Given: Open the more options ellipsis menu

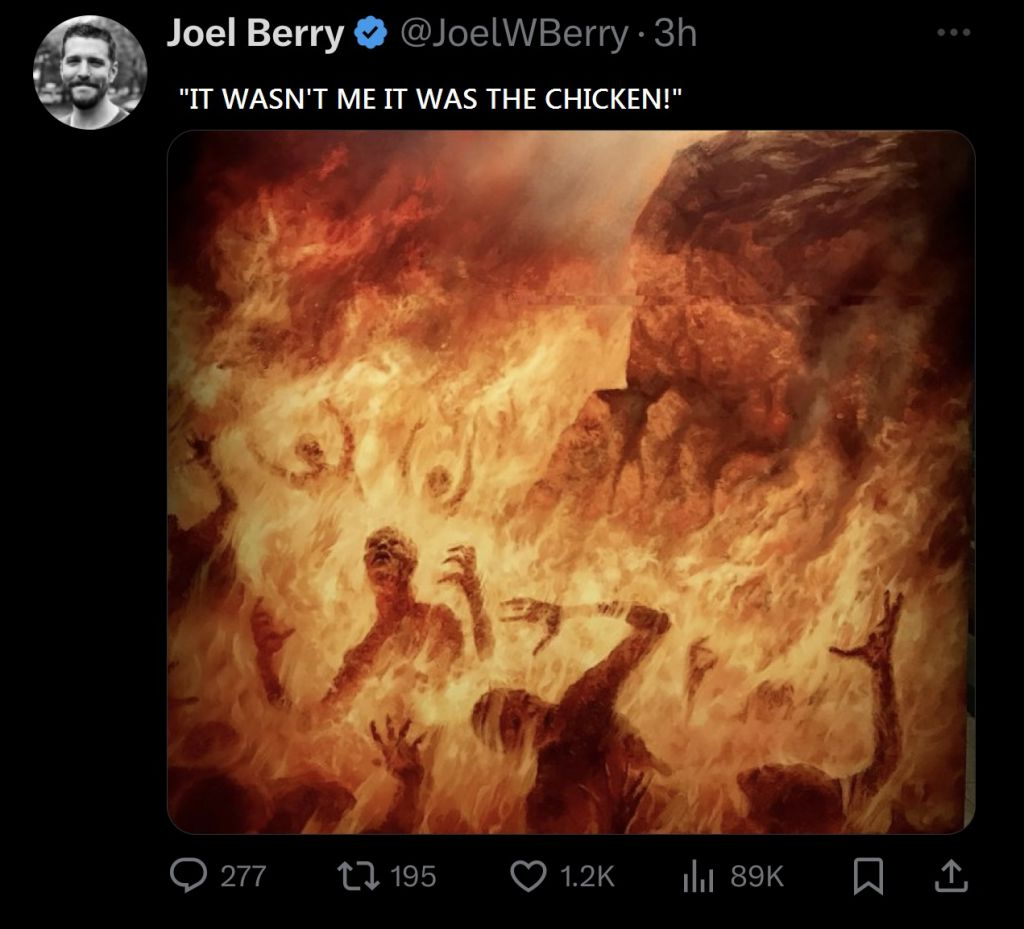Looking at the screenshot, I should (x=953, y=32).
